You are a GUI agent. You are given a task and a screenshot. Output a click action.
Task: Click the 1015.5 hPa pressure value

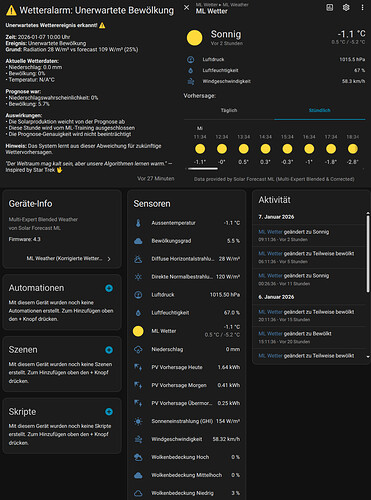tap(352, 60)
